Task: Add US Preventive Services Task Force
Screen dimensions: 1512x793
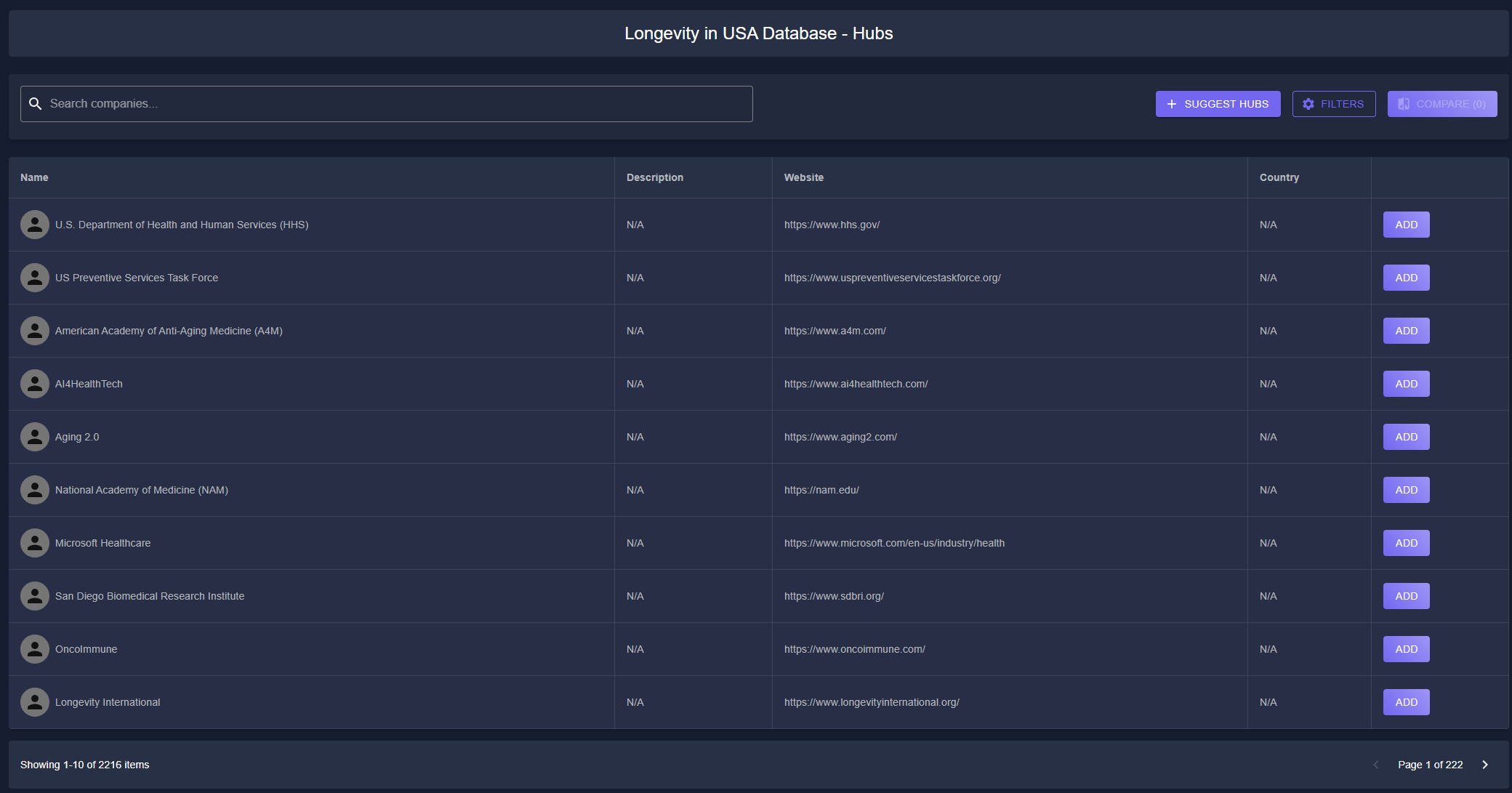Action: point(1406,278)
